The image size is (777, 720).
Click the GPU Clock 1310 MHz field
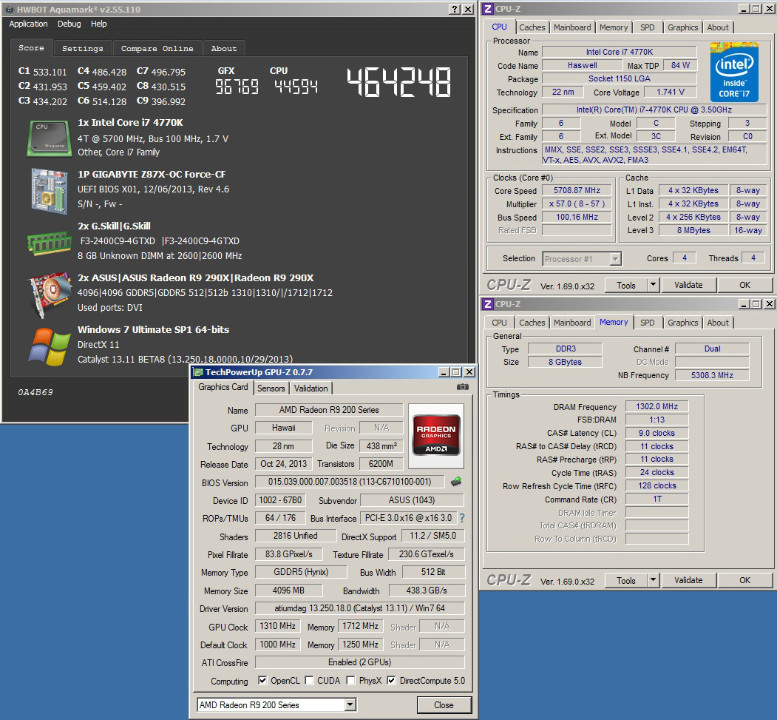tap(278, 626)
